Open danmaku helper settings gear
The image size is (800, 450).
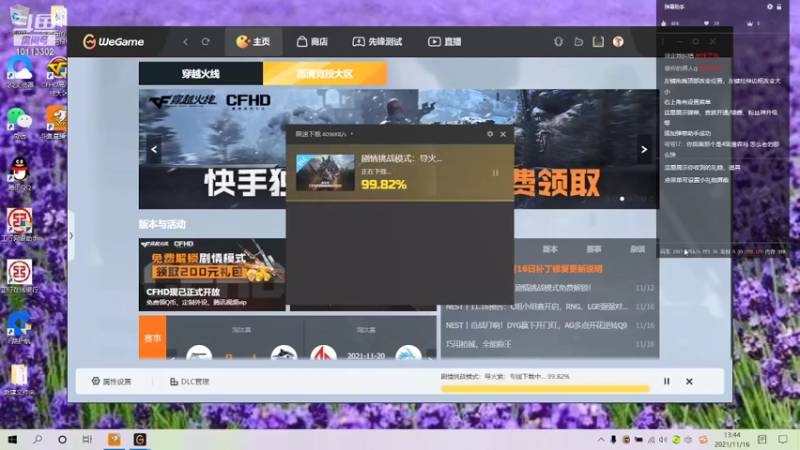tap(770, 7)
